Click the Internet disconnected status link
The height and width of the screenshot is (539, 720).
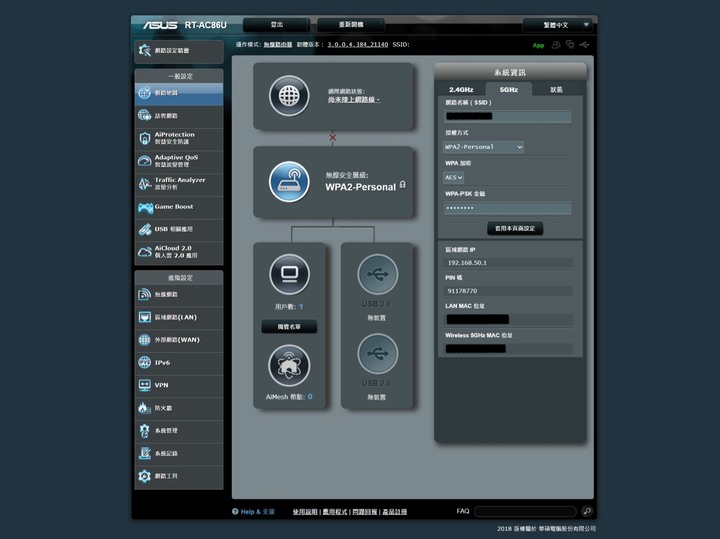[x=354, y=100]
